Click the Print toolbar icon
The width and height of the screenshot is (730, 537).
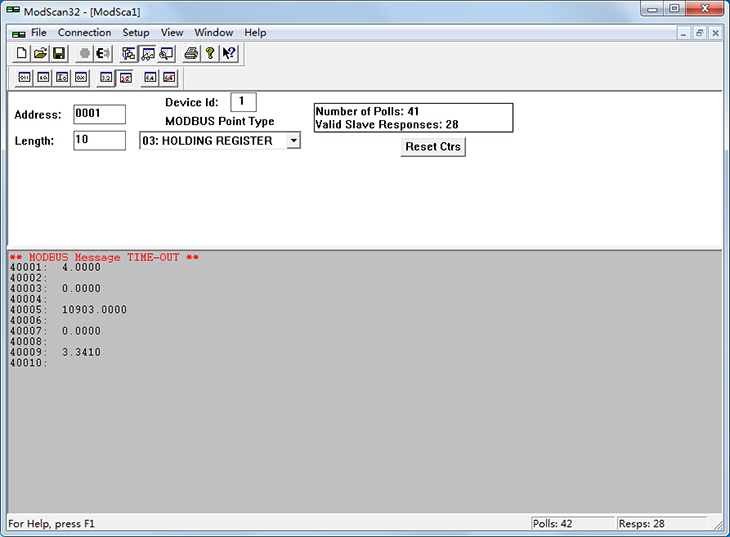[x=191, y=53]
